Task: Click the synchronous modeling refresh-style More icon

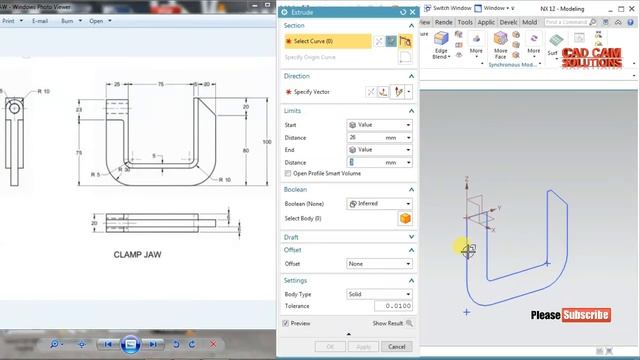Action: (533, 39)
